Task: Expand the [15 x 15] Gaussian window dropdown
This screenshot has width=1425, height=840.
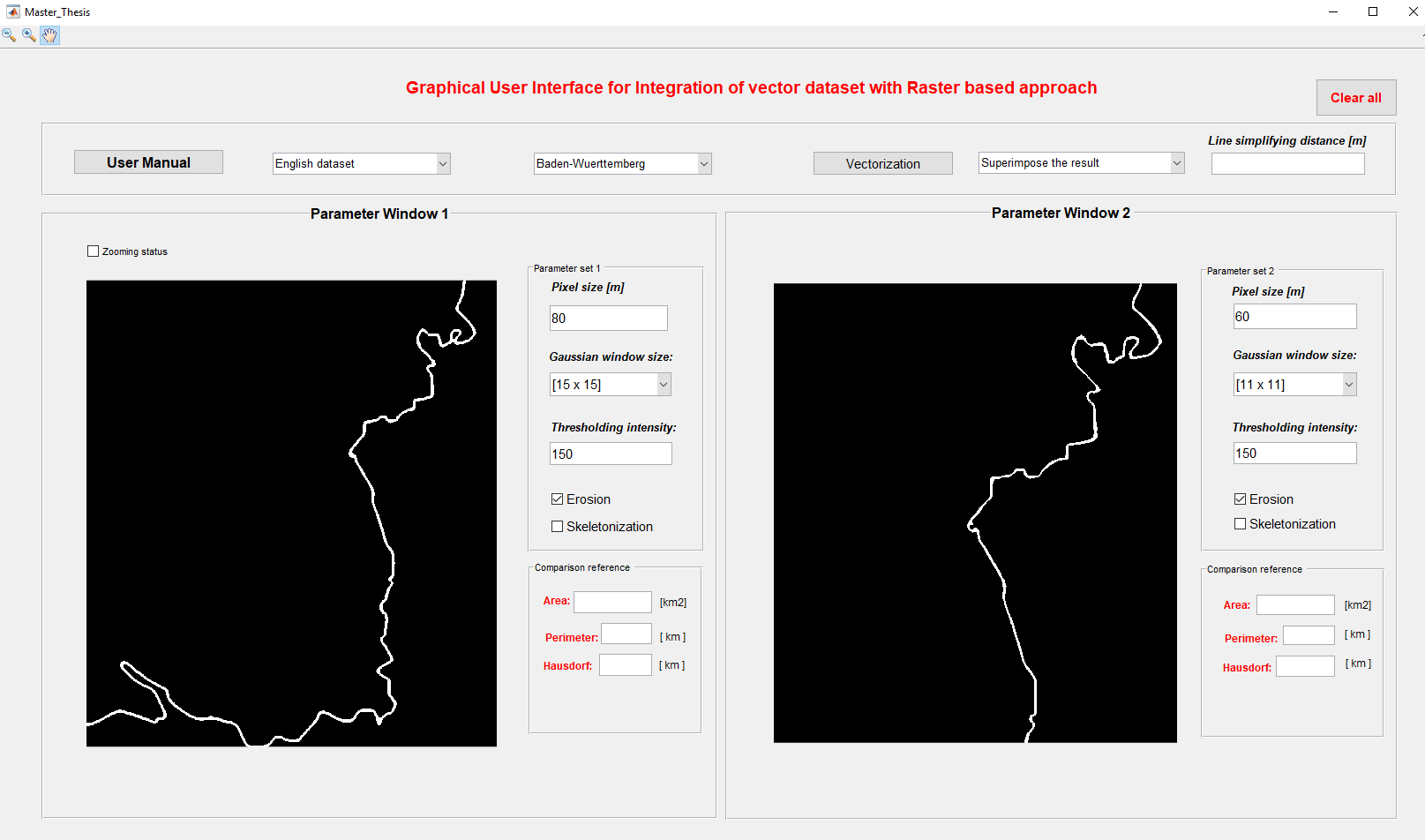Action: [611, 385]
